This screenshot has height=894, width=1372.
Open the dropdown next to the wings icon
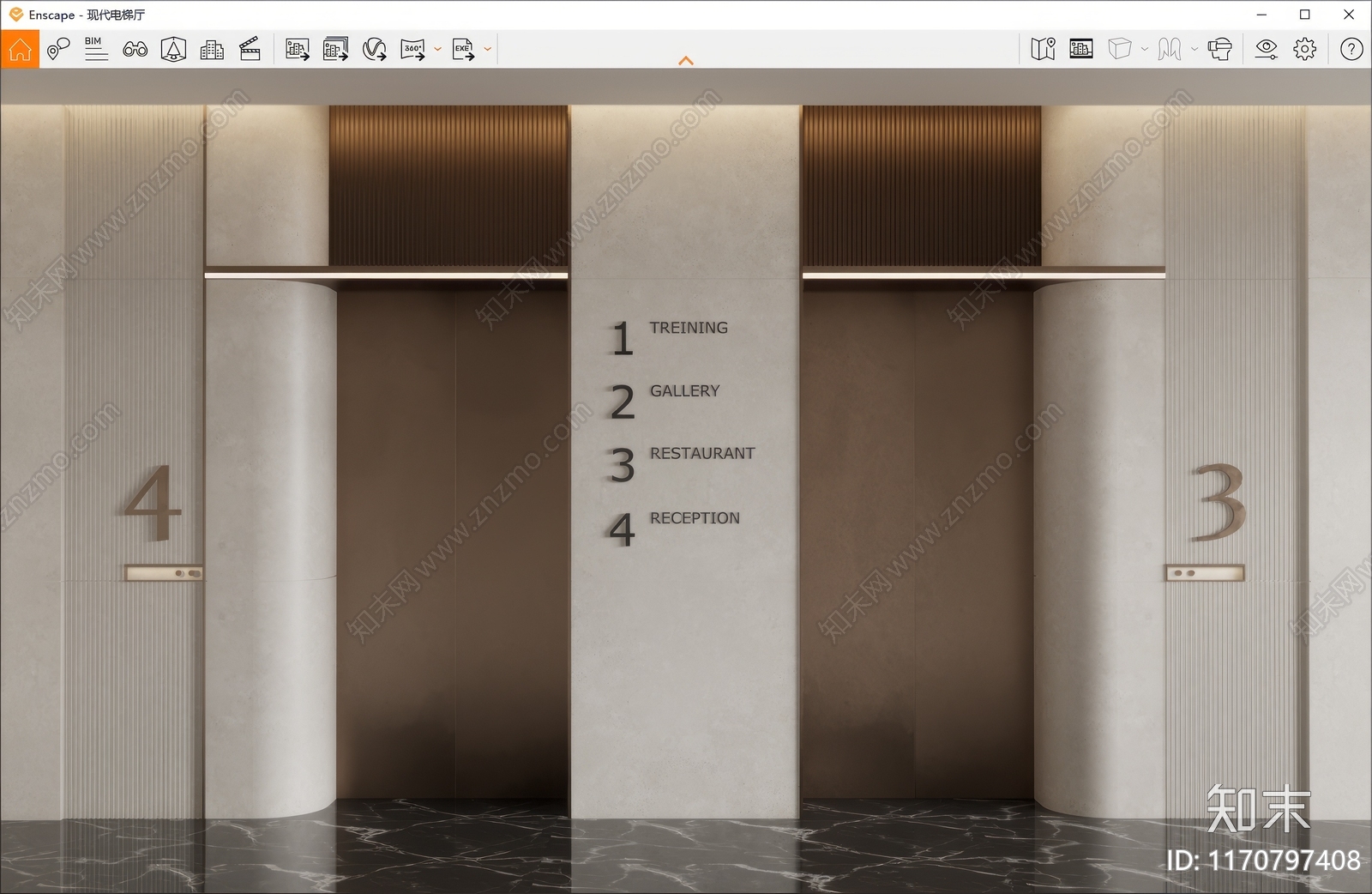pos(1194,49)
